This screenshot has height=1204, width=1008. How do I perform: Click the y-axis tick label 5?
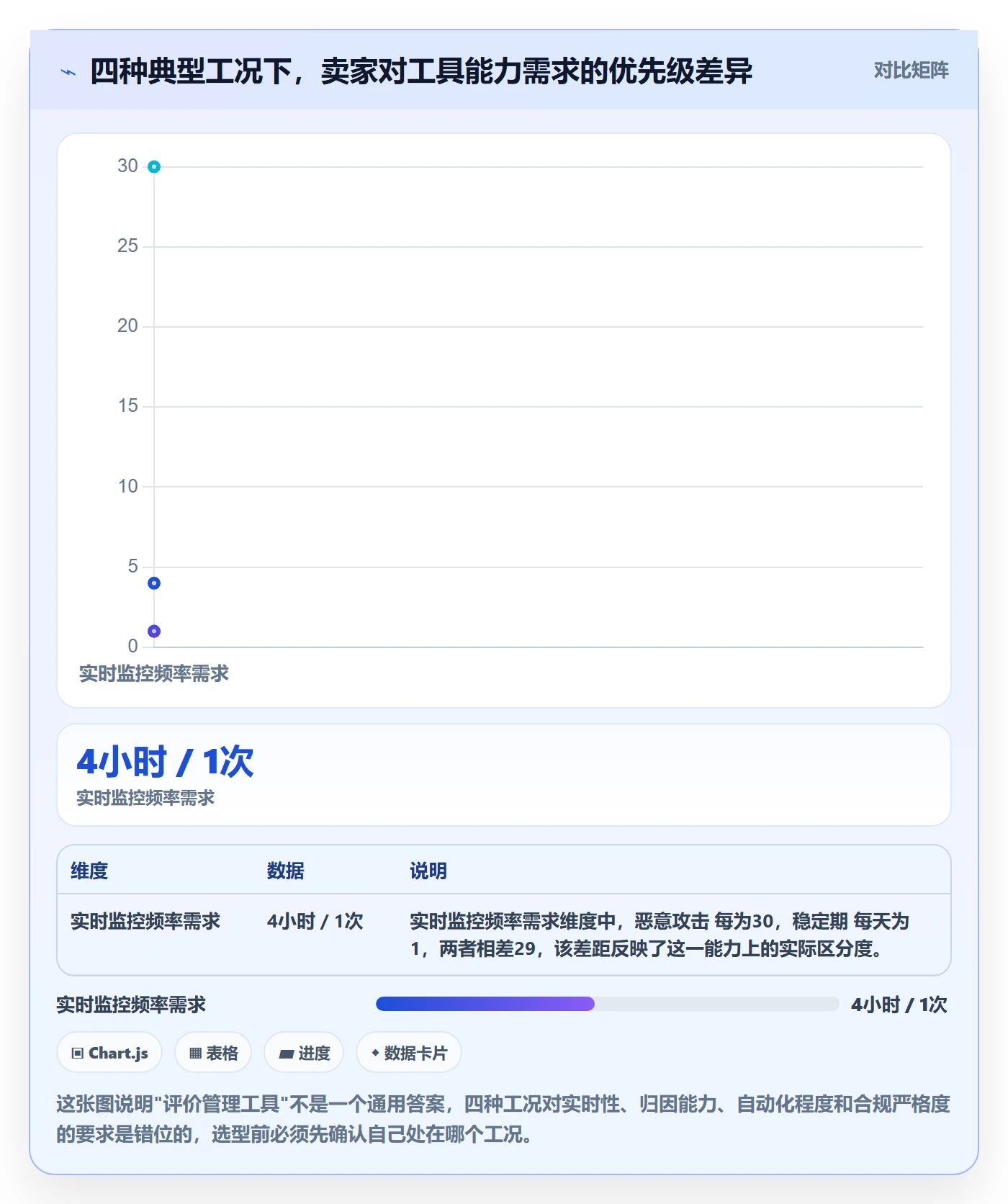(132, 567)
